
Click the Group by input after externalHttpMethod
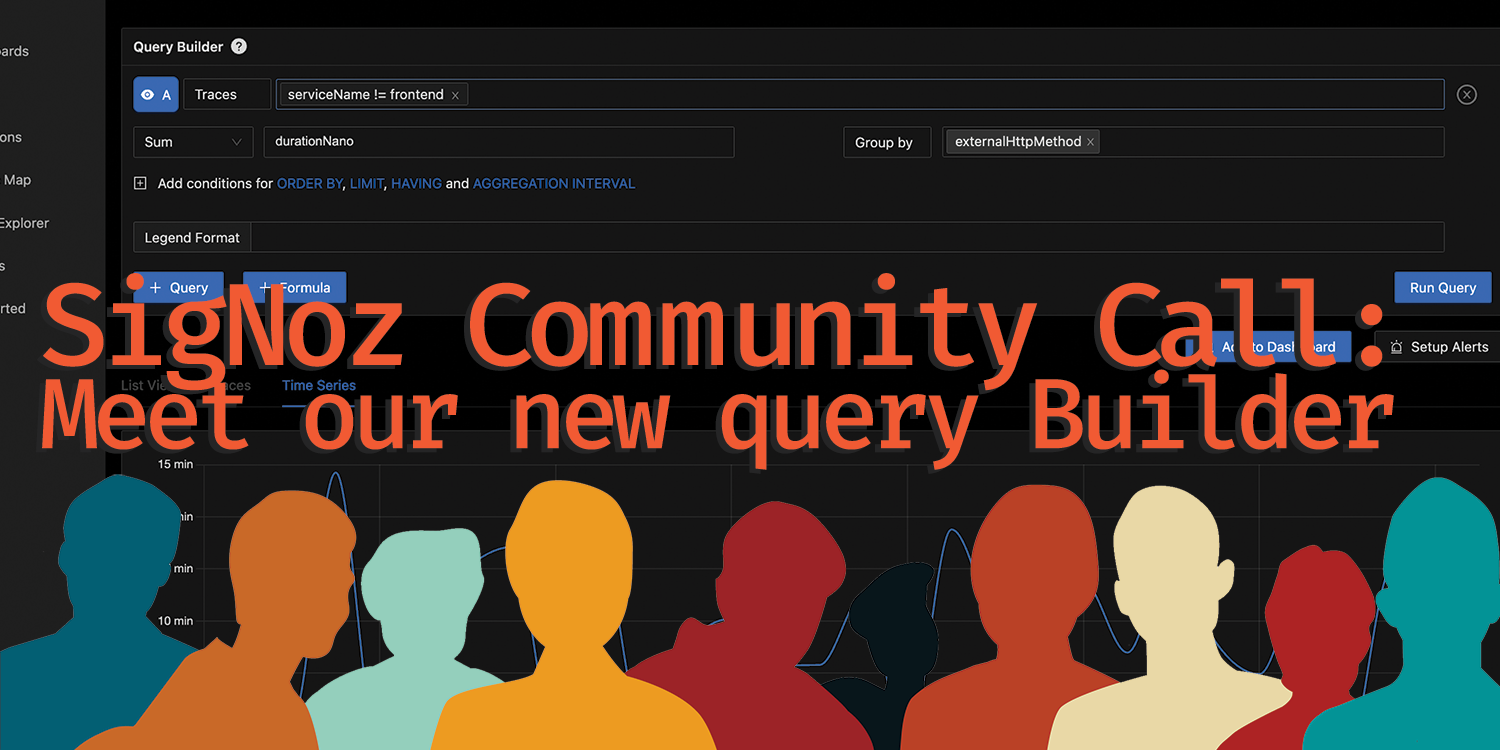(x=1270, y=142)
